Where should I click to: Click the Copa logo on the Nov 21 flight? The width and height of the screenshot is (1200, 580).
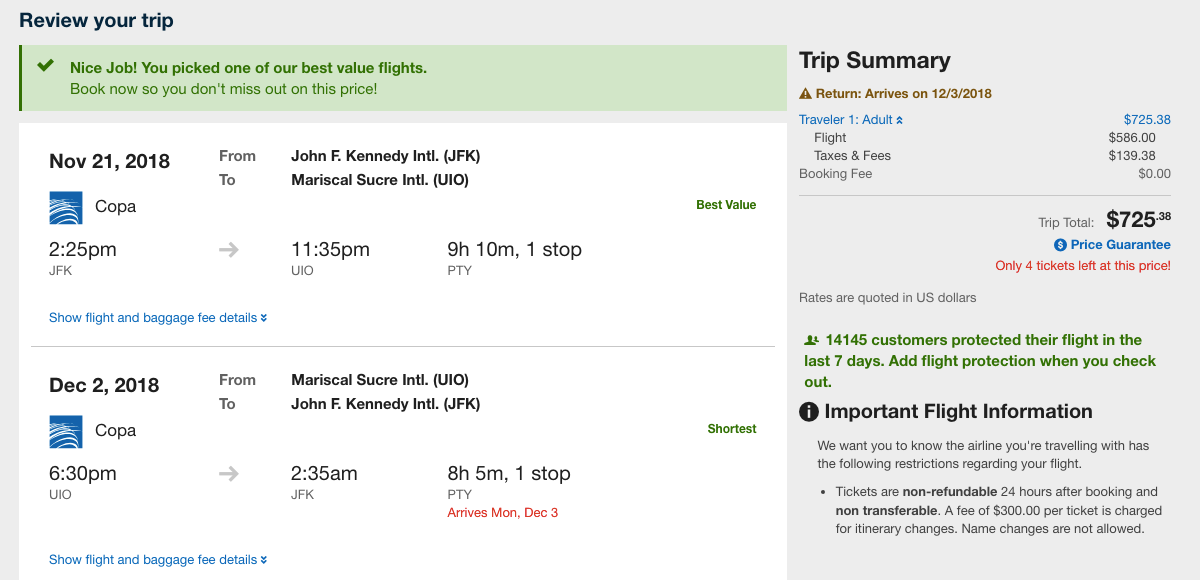[x=66, y=207]
